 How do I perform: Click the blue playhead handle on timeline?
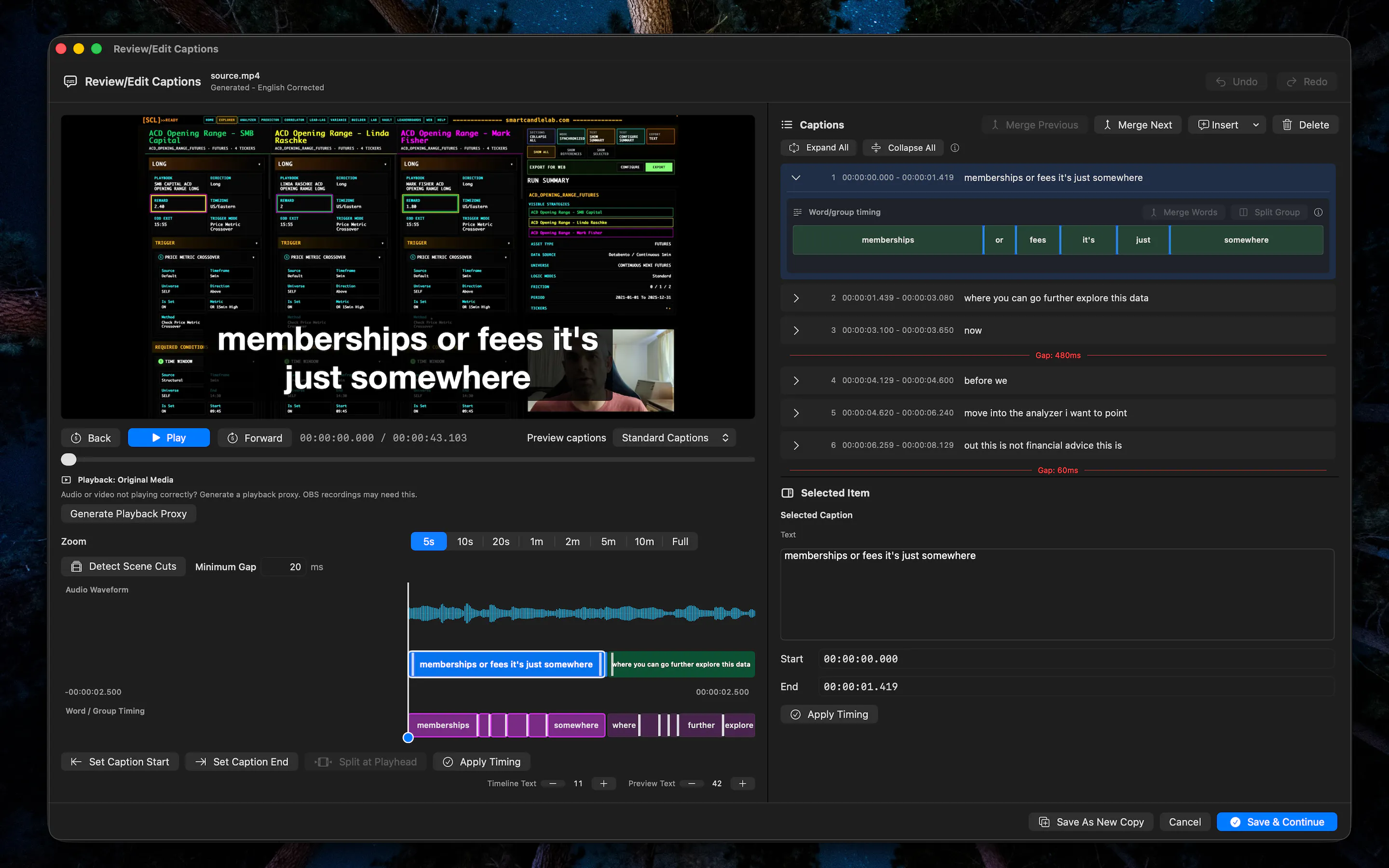(x=408, y=738)
